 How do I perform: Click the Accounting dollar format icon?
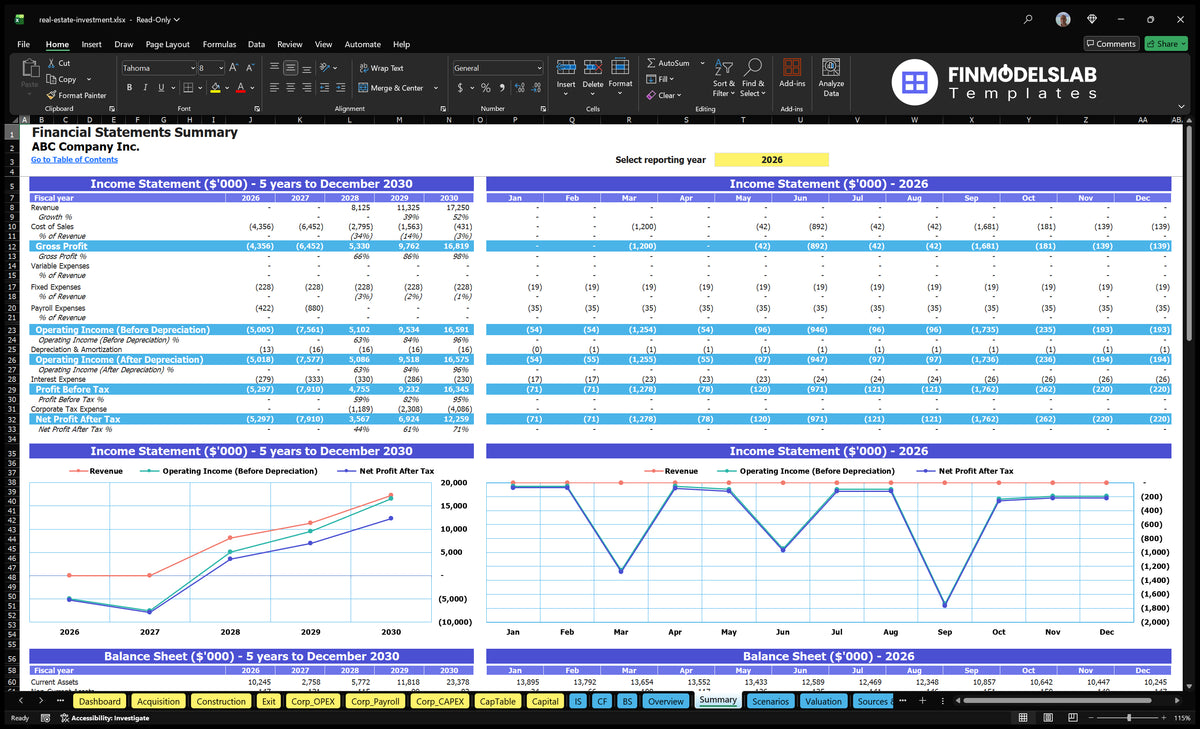tap(460, 88)
